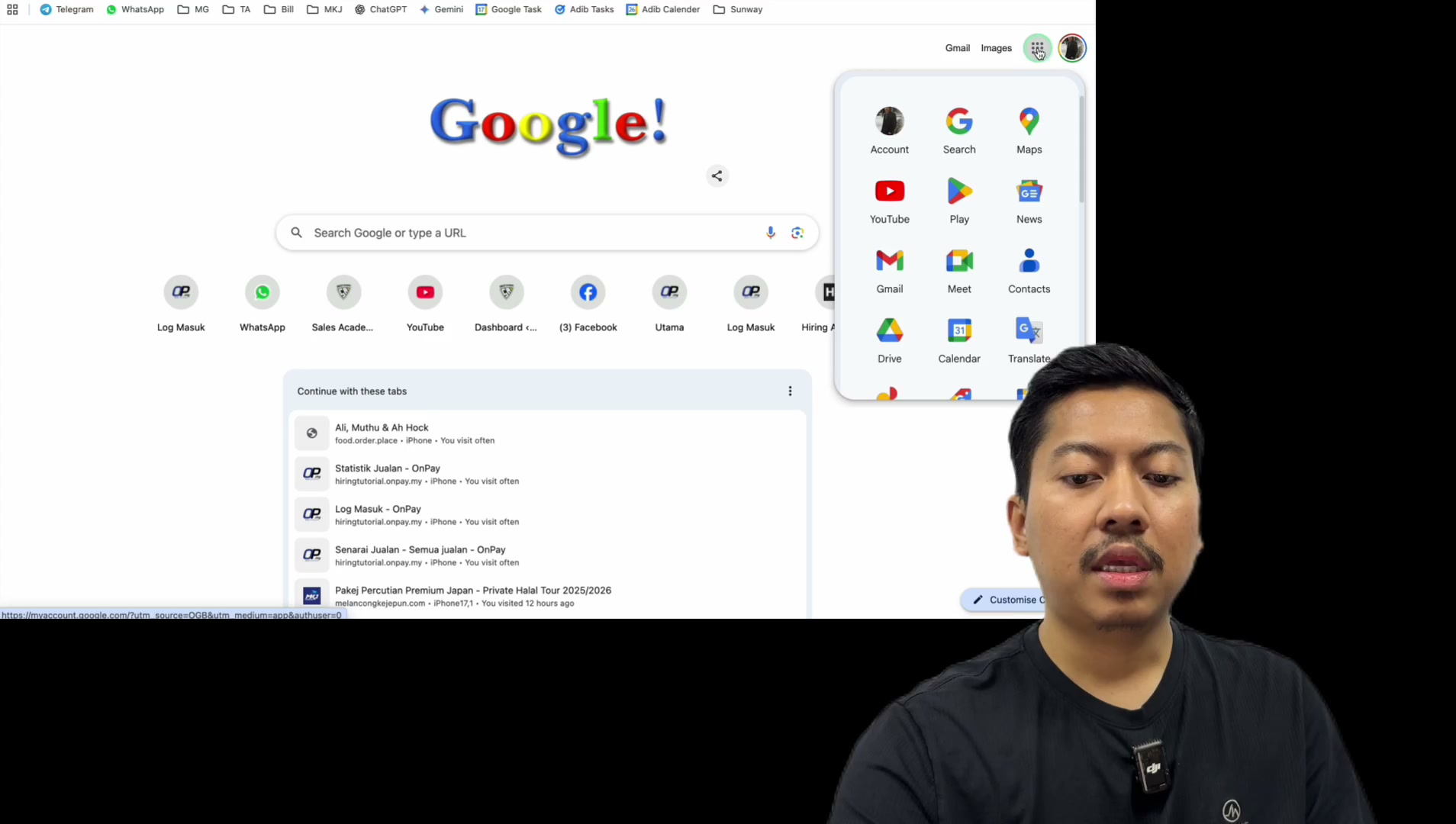Open the ChatGPT bookmark

click(x=381, y=9)
